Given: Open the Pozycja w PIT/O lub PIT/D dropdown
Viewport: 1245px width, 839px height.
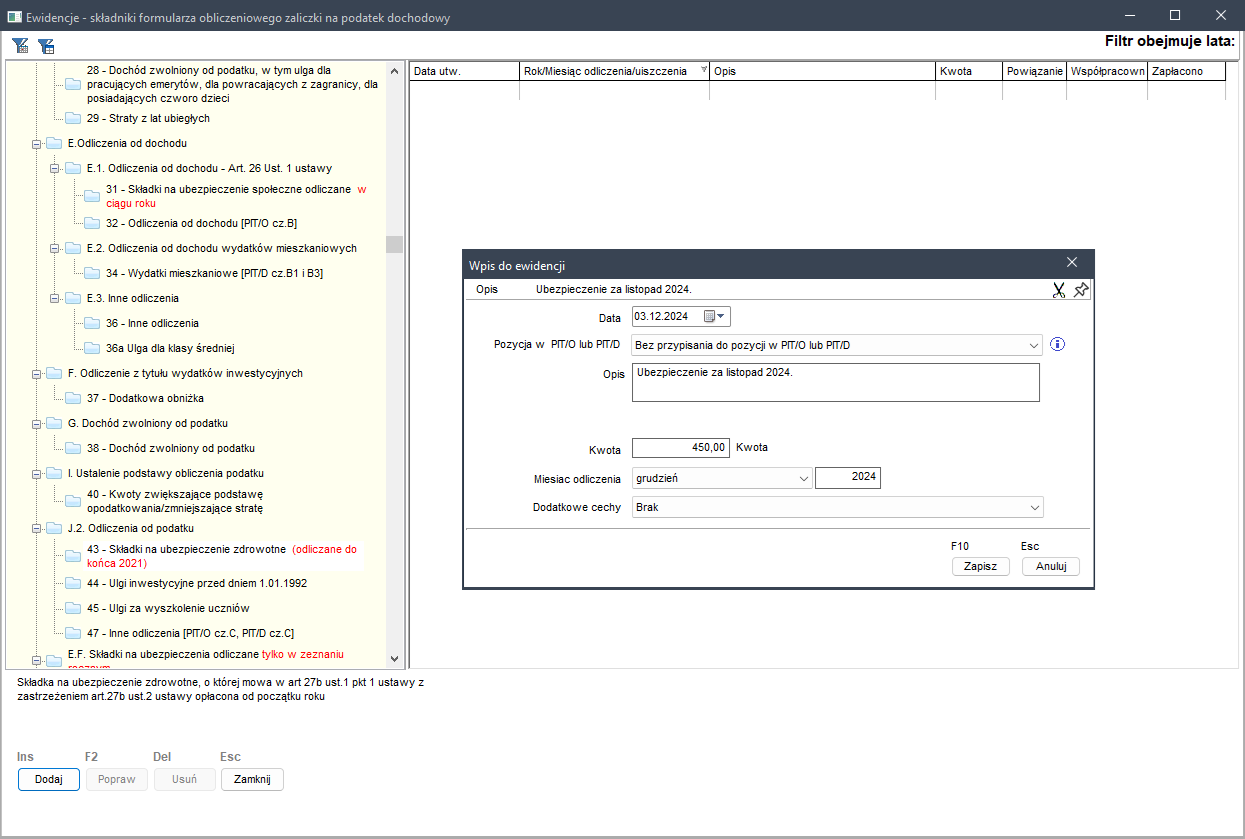Looking at the screenshot, I should point(1034,346).
